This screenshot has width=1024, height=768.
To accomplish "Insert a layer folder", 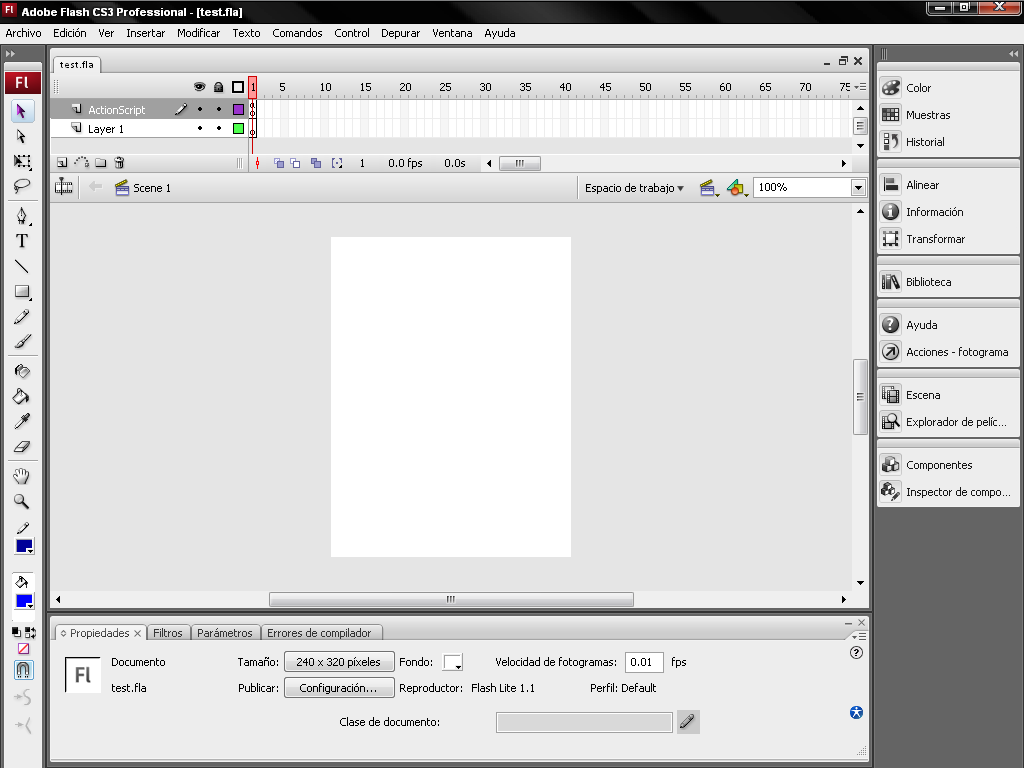I will [x=101, y=163].
